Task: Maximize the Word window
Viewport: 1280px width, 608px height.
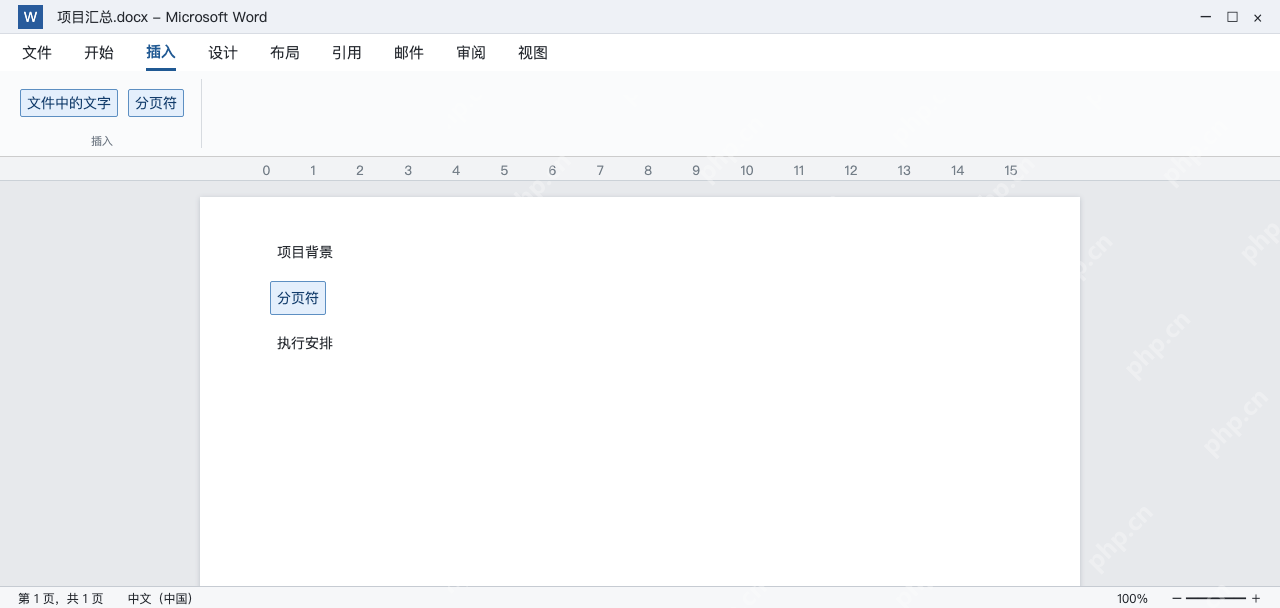Action: coord(1232,17)
